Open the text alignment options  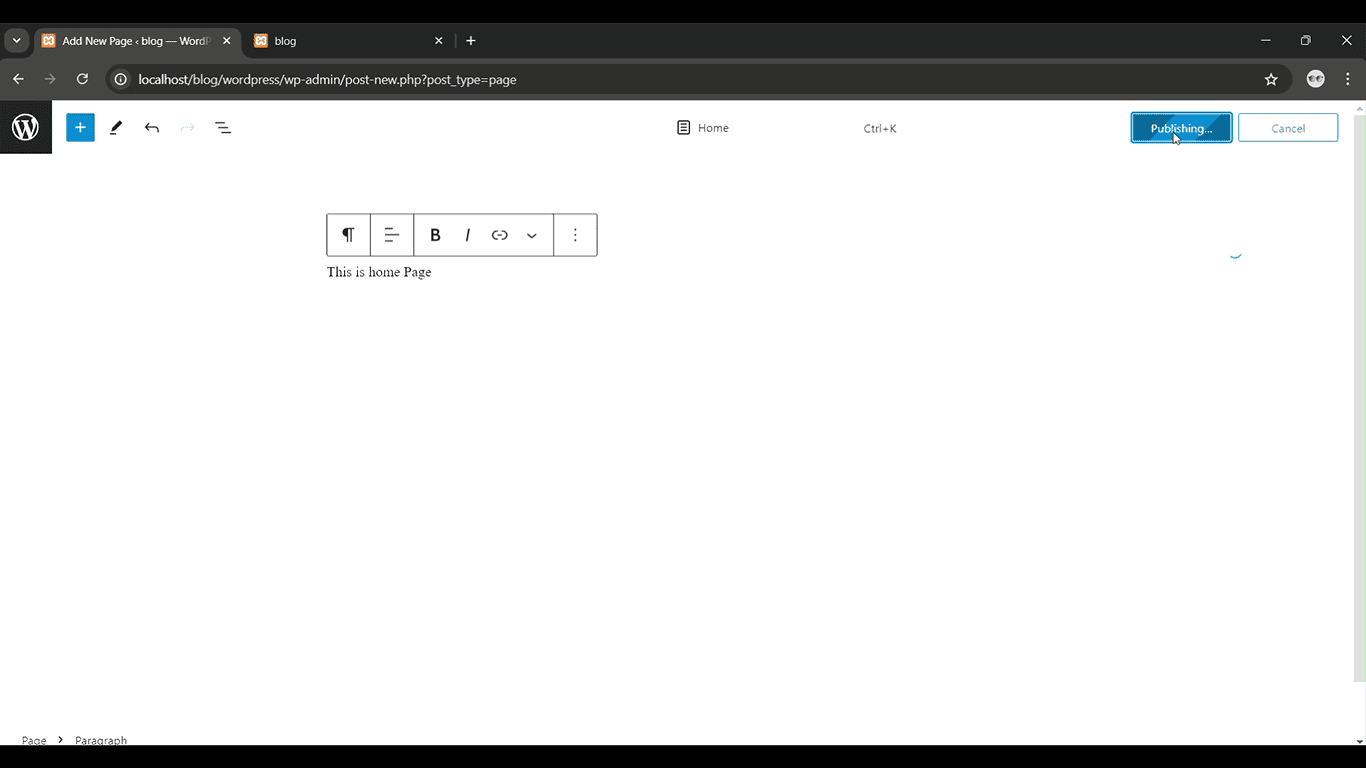(x=392, y=235)
